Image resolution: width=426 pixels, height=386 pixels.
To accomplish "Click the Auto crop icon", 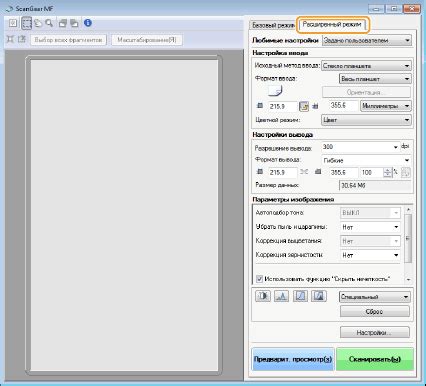I will (10, 39).
